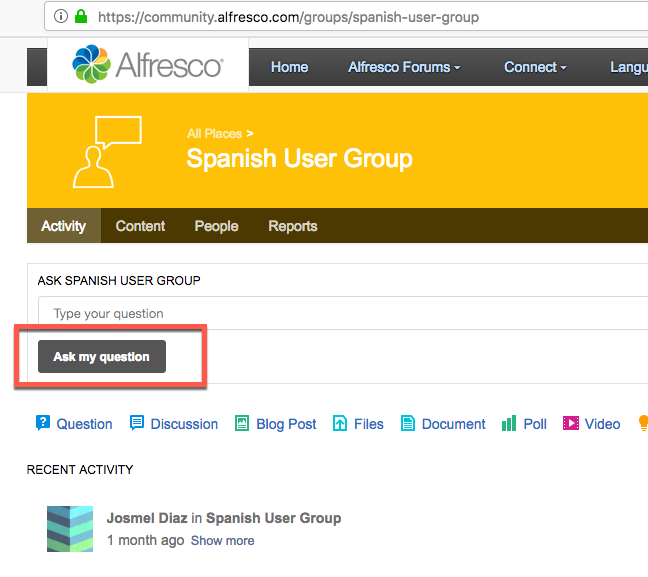648x577 pixels.
Task: Switch to the Reports tab
Action: tap(293, 226)
